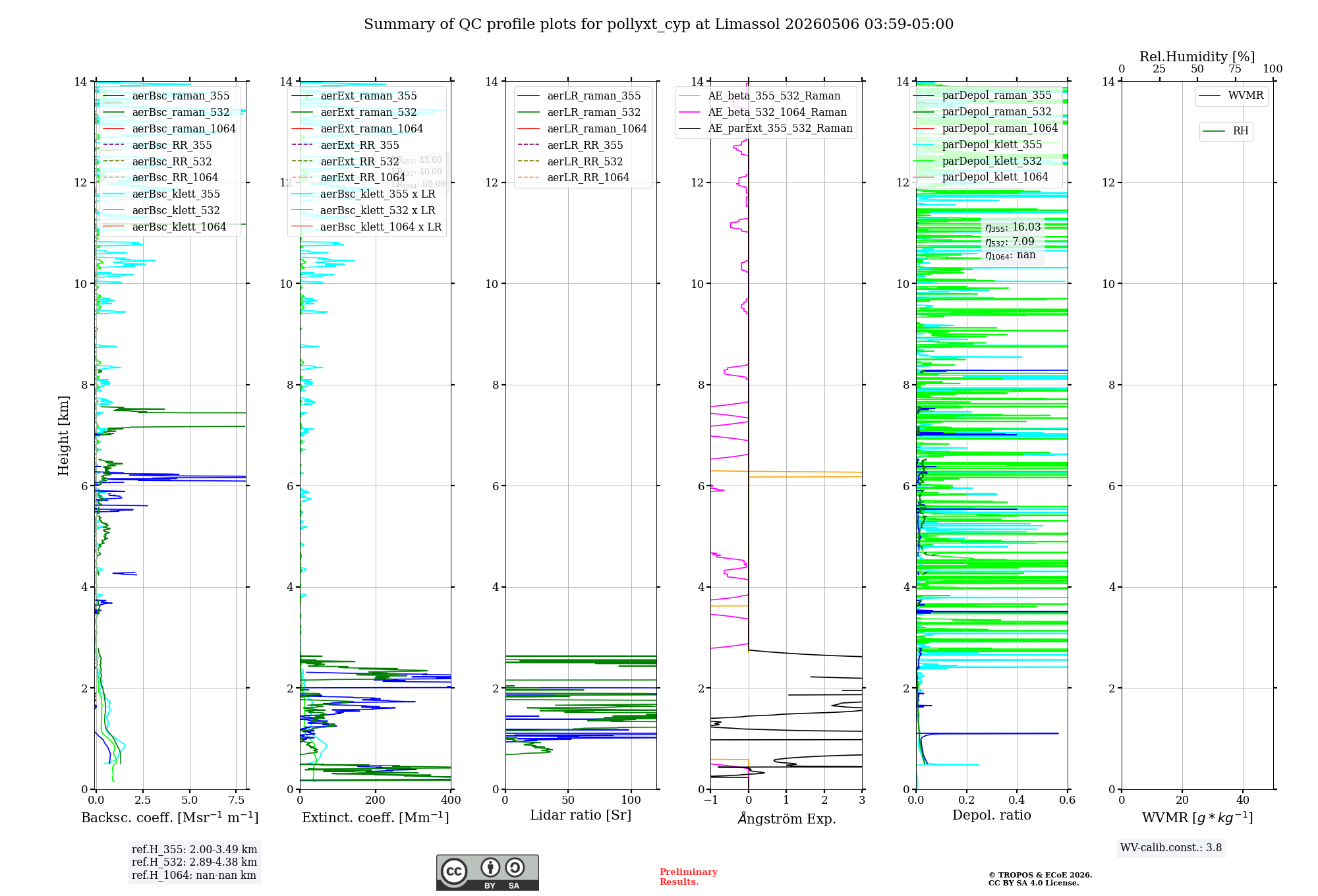Click the 'Lidar ratio [Sr]' axis label
The image size is (1318, 896).
tap(581, 816)
